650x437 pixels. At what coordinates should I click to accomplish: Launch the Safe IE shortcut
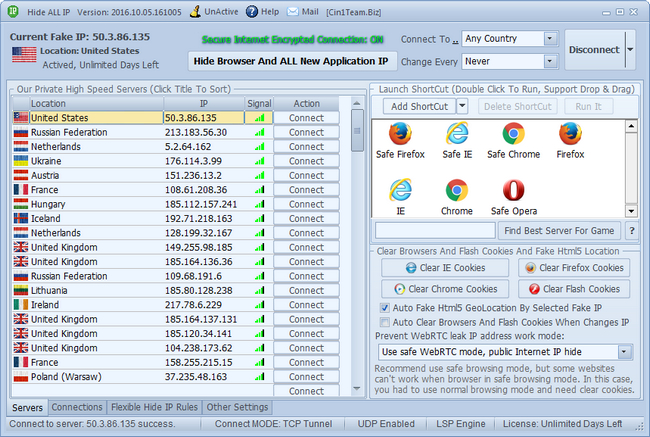point(457,140)
